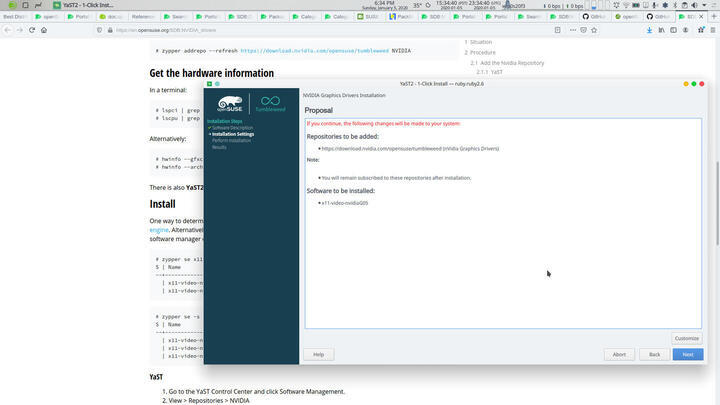Switch to the SUSE browser tab
Screen dimensions: 720x405
click(x=370, y=17)
